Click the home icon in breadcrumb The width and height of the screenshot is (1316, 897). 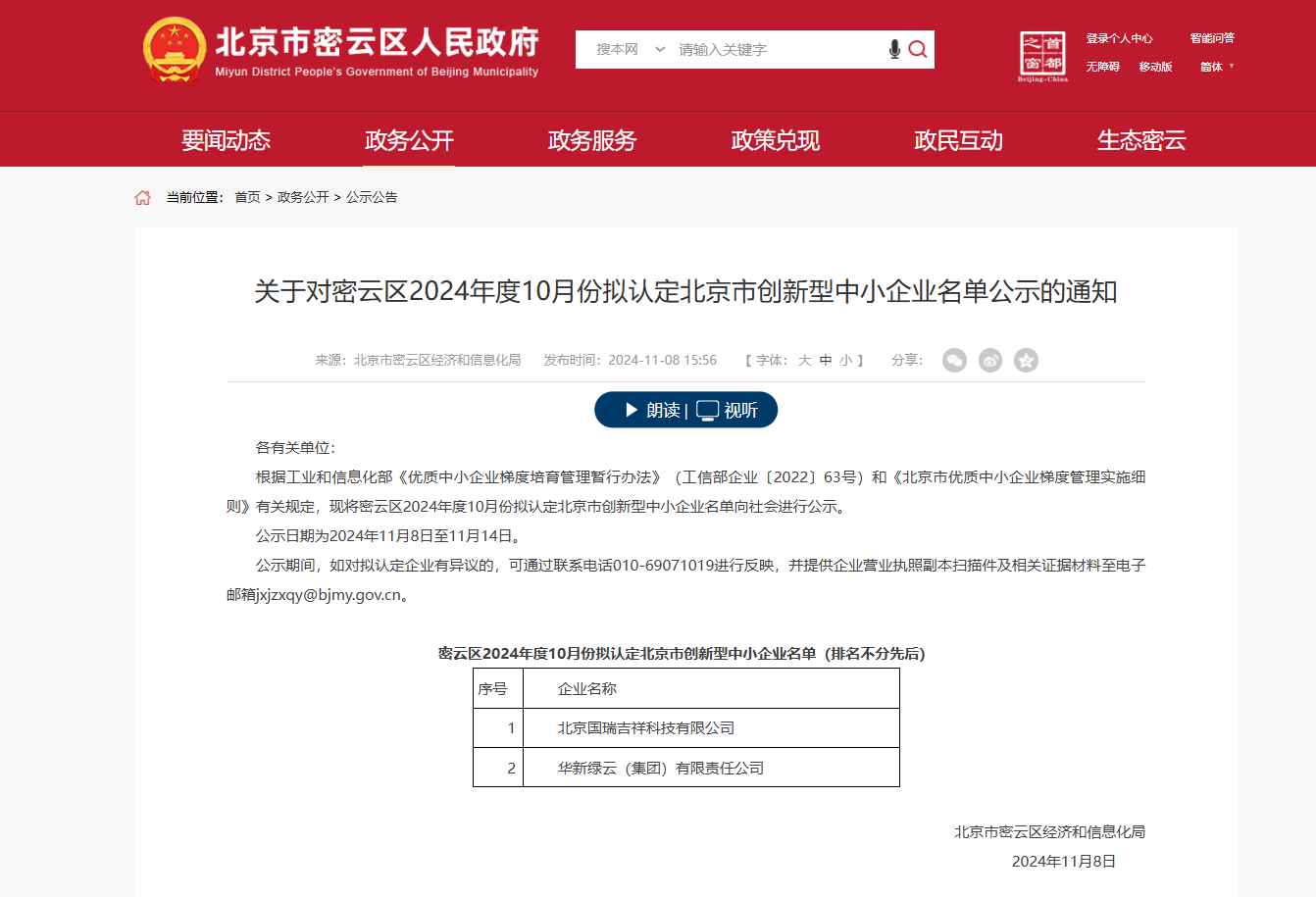pyautogui.click(x=143, y=198)
